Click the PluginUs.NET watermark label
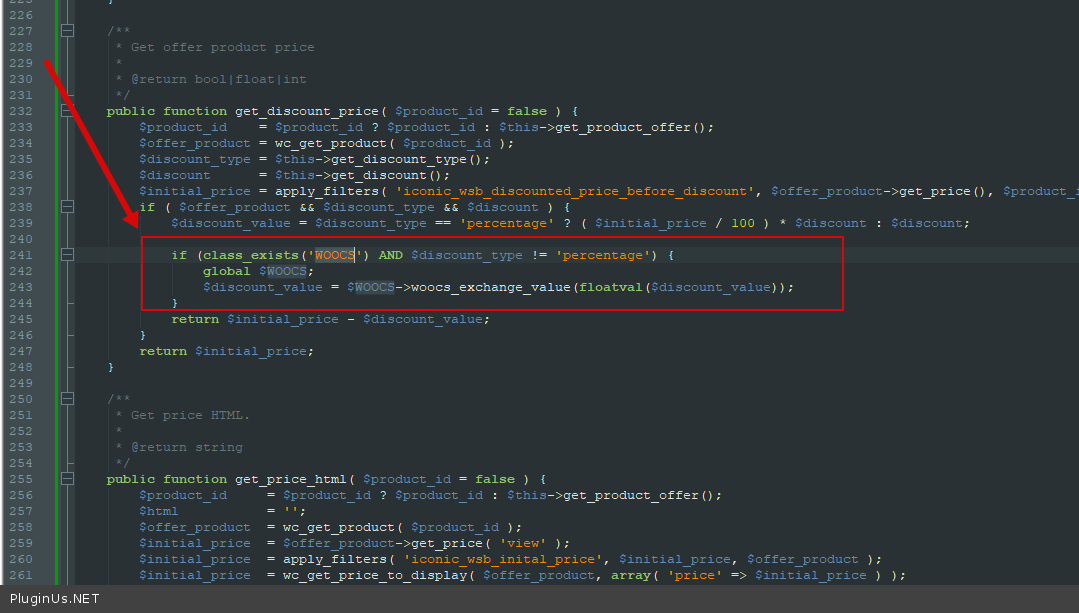Image resolution: width=1079 pixels, height=613 pixels. tap(55, 598)
